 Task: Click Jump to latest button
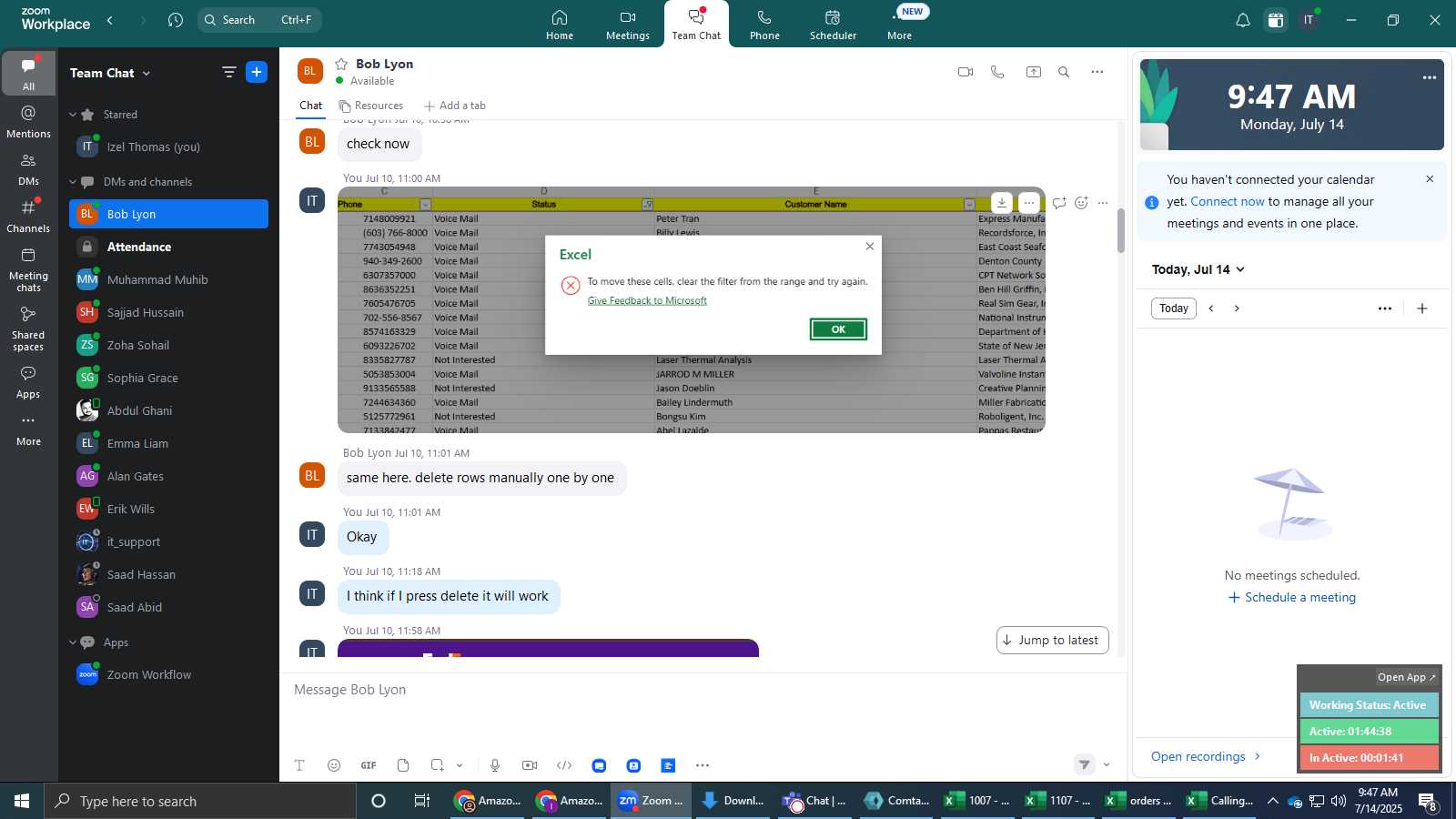(x=1053, y=640)
